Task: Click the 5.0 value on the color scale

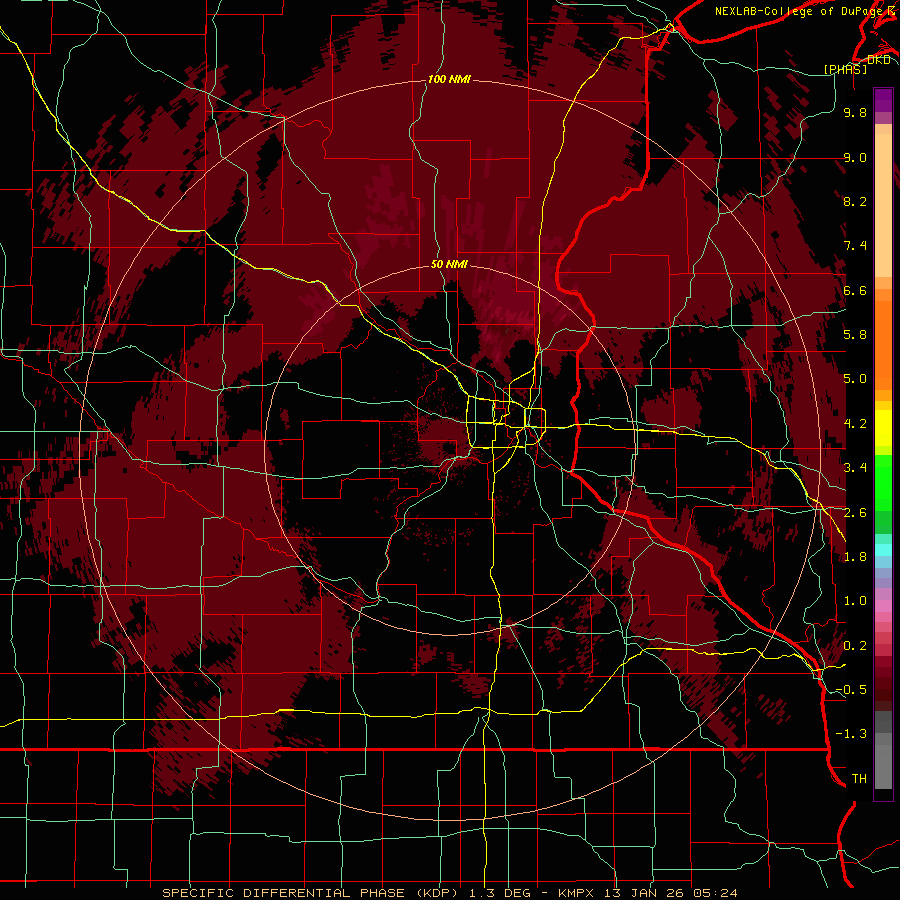Action: 855,379
